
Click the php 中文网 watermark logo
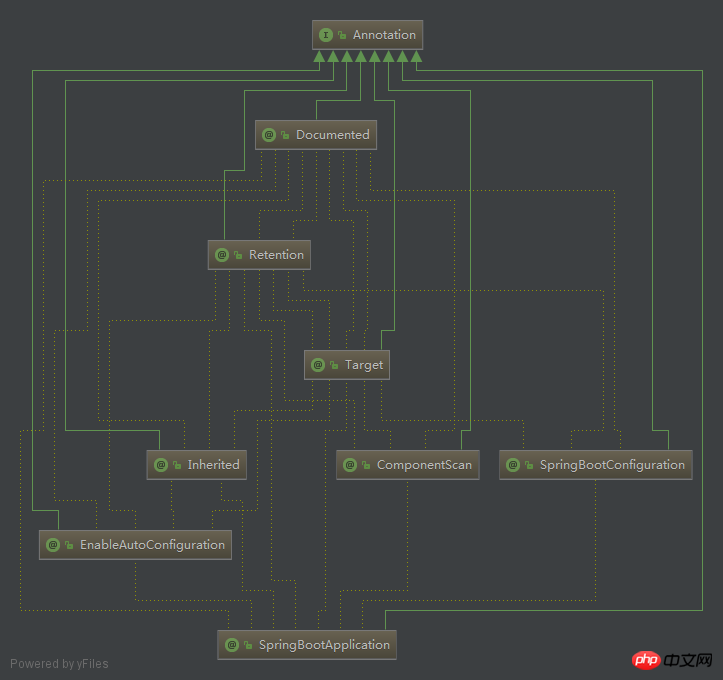point(672,661)
